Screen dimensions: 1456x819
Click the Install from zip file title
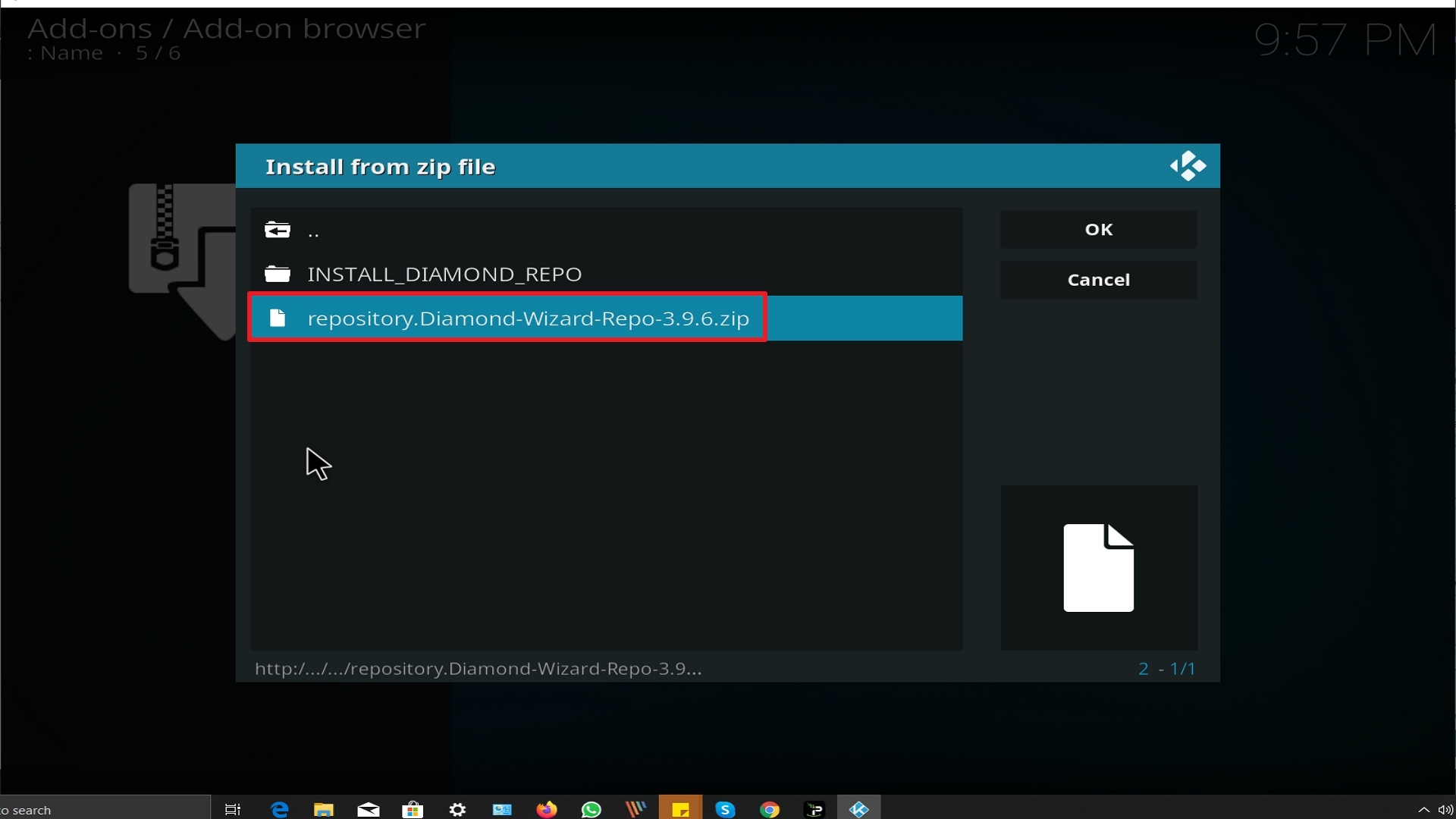380,167
